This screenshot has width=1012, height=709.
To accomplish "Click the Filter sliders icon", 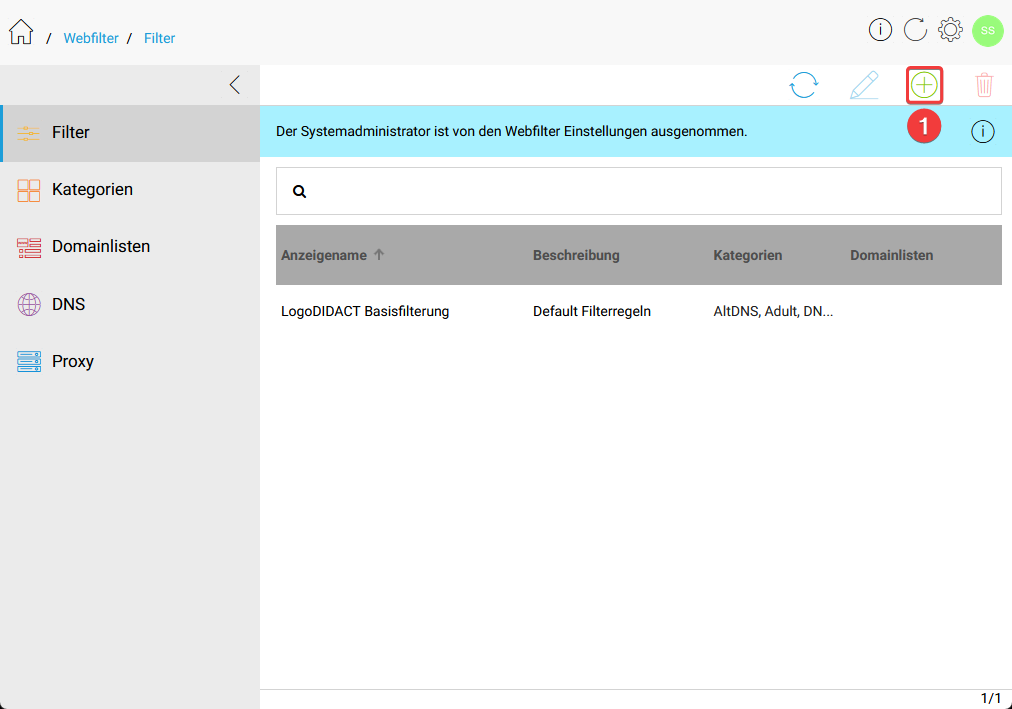I will [x=28, y=134].
